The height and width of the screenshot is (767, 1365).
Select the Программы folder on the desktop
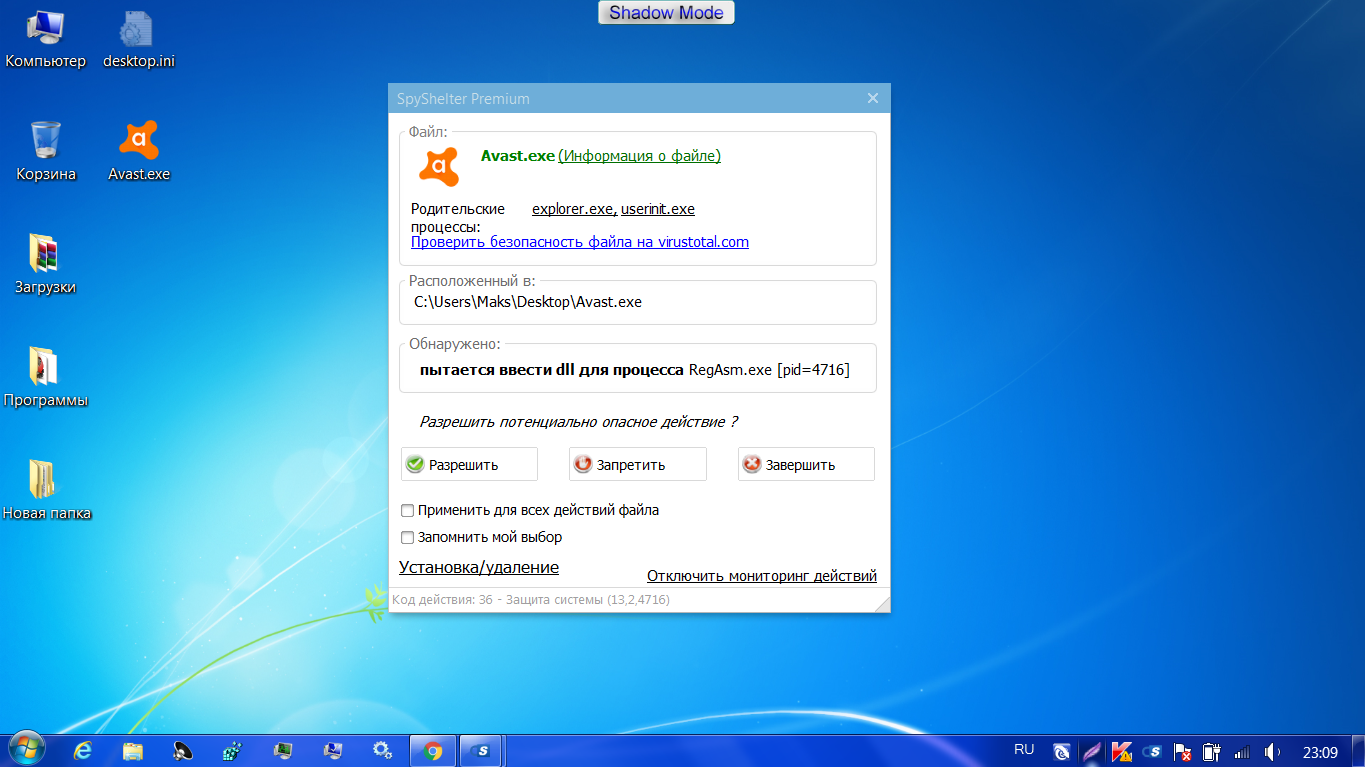pyautogui.click(x=45, y=378)
